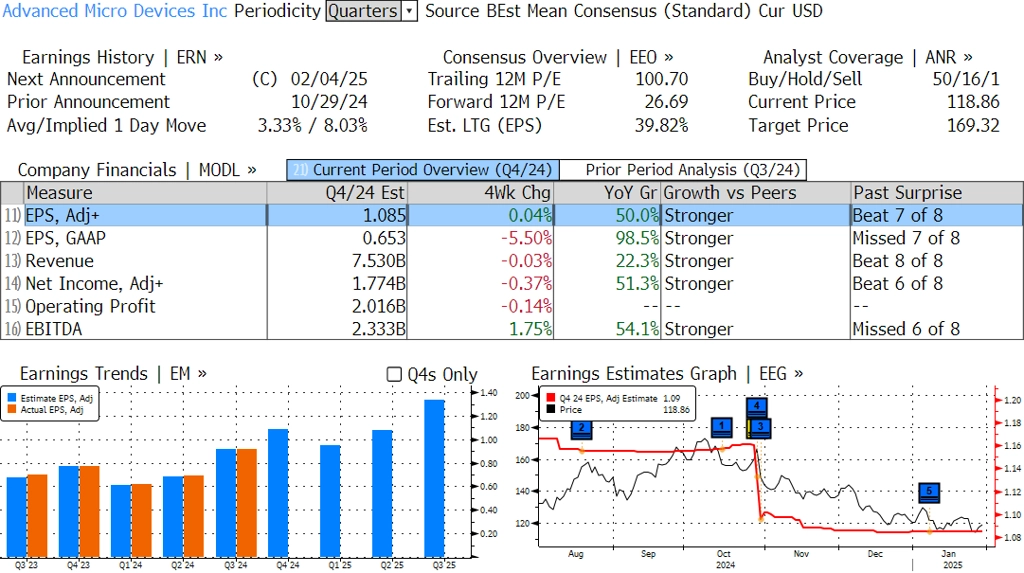This screenshot has height=573, width=1024.
Task: Click Trailing 12M P/E value 100.70
Action: tap(662, 79)
